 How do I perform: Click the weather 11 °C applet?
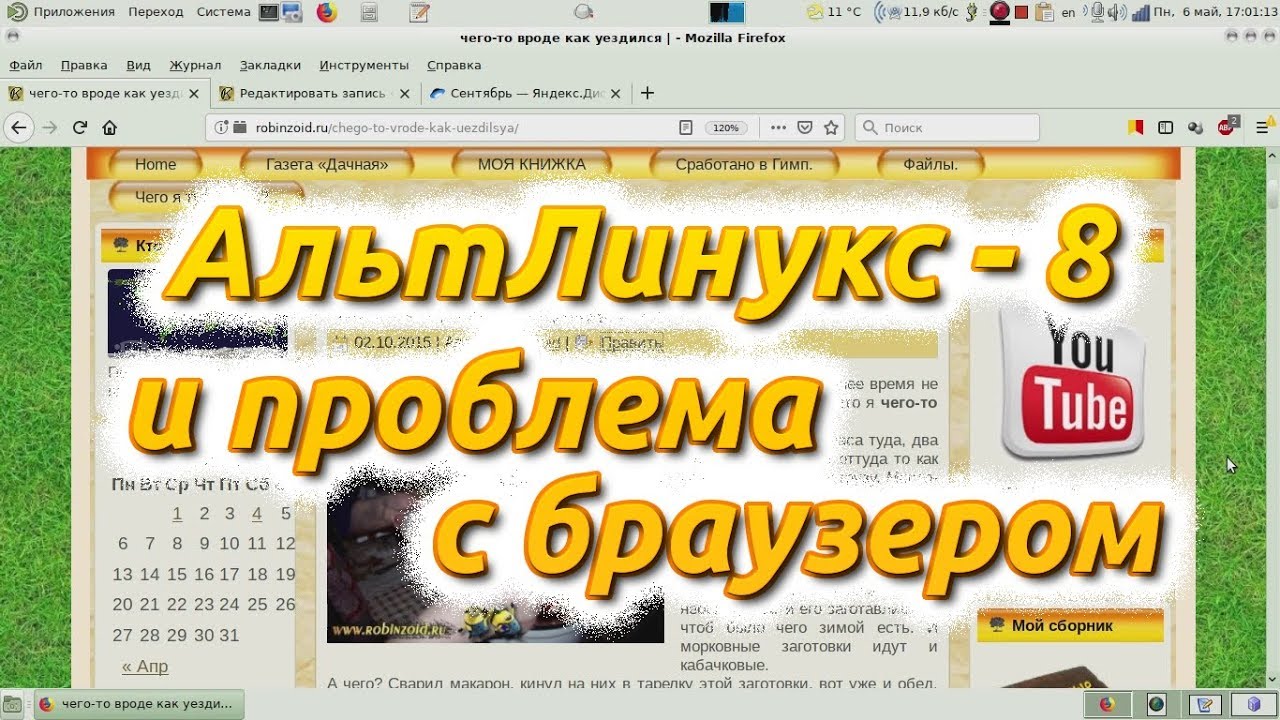point(834,12)
